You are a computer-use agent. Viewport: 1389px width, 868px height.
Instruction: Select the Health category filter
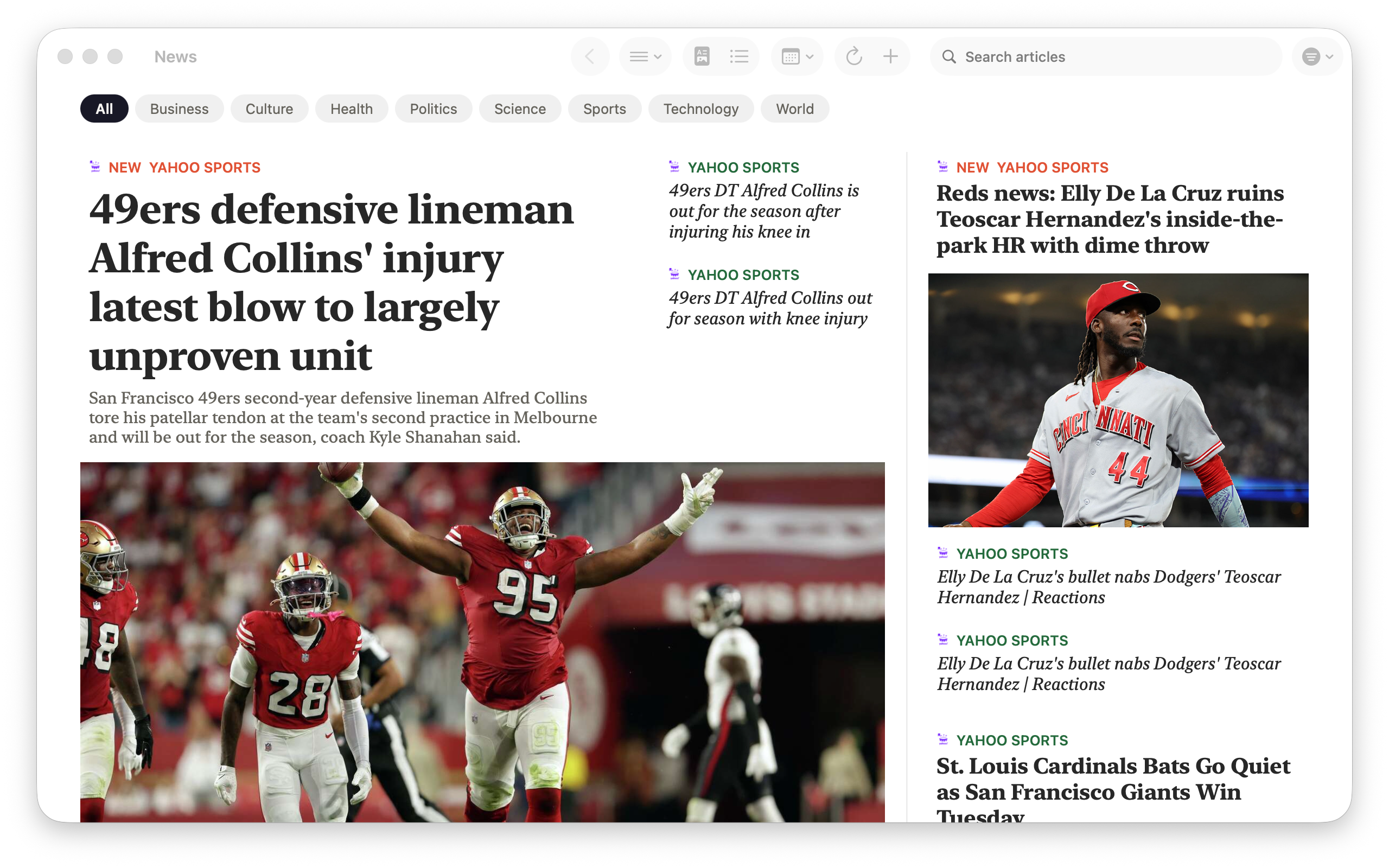click(x=351, y=108)
